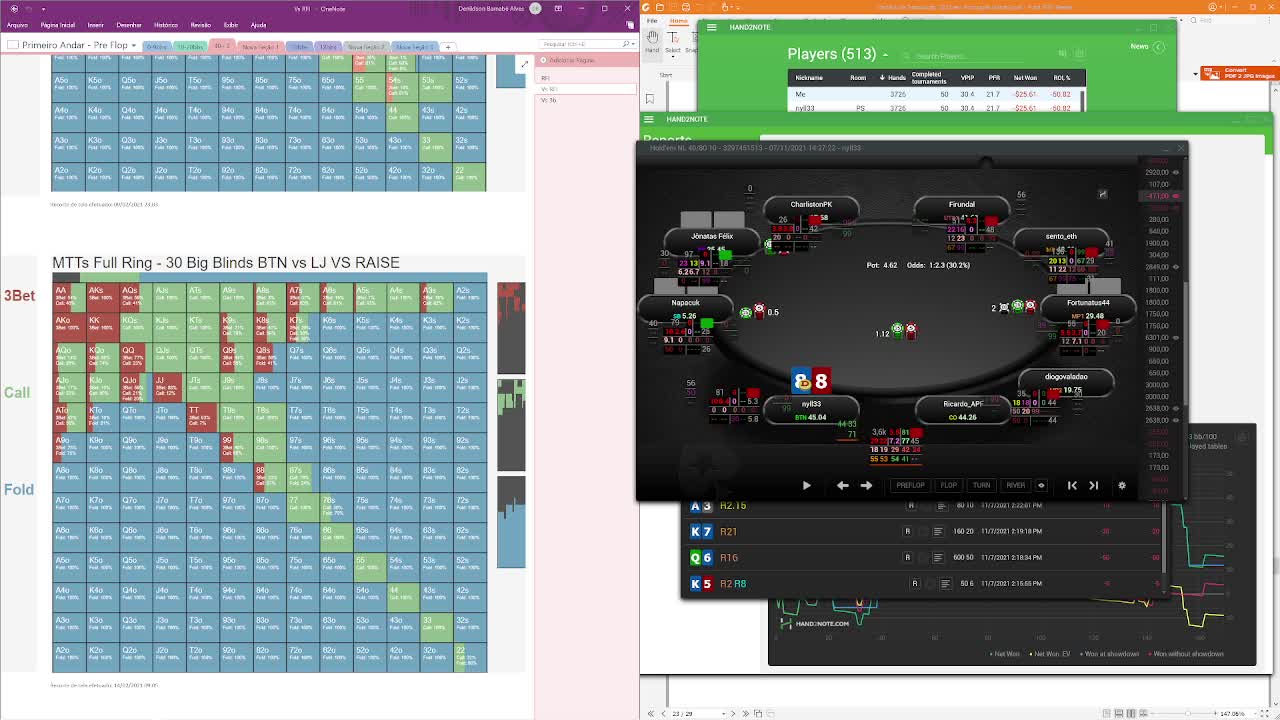Toggle 'Won without showdown' series in graph legend
Viewport: 1280px width, 720px height.
(x=1186, y=654)
